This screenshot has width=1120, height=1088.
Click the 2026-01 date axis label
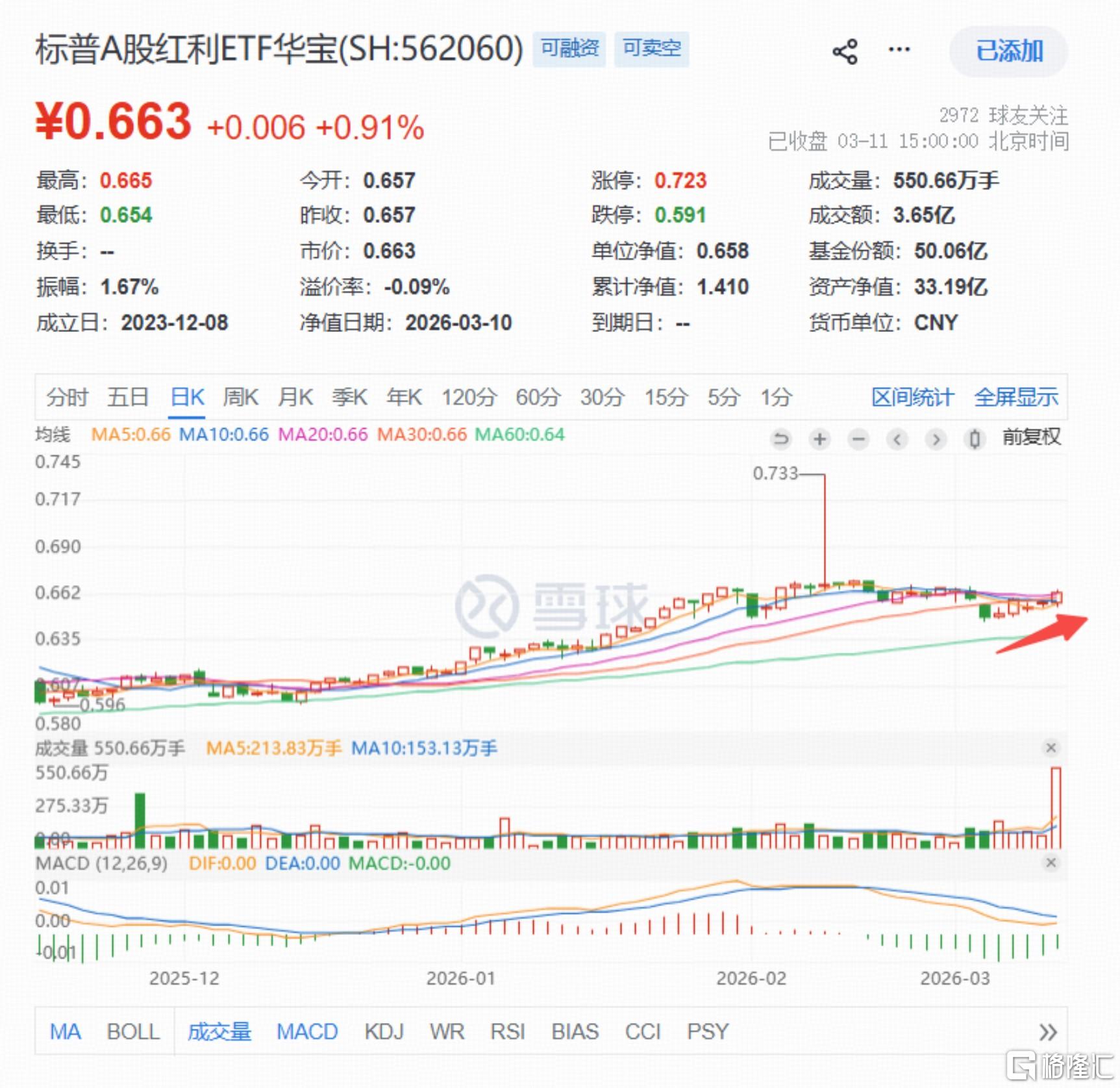point(461,978)
